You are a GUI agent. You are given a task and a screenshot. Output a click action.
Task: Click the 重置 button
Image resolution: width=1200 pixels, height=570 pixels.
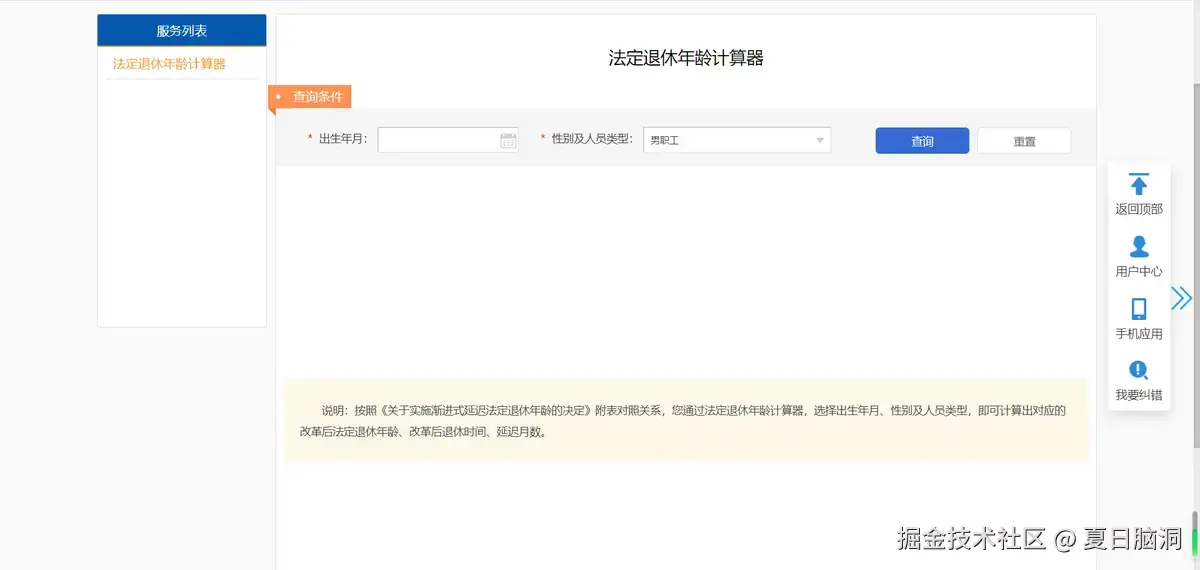pos(1024,141)
